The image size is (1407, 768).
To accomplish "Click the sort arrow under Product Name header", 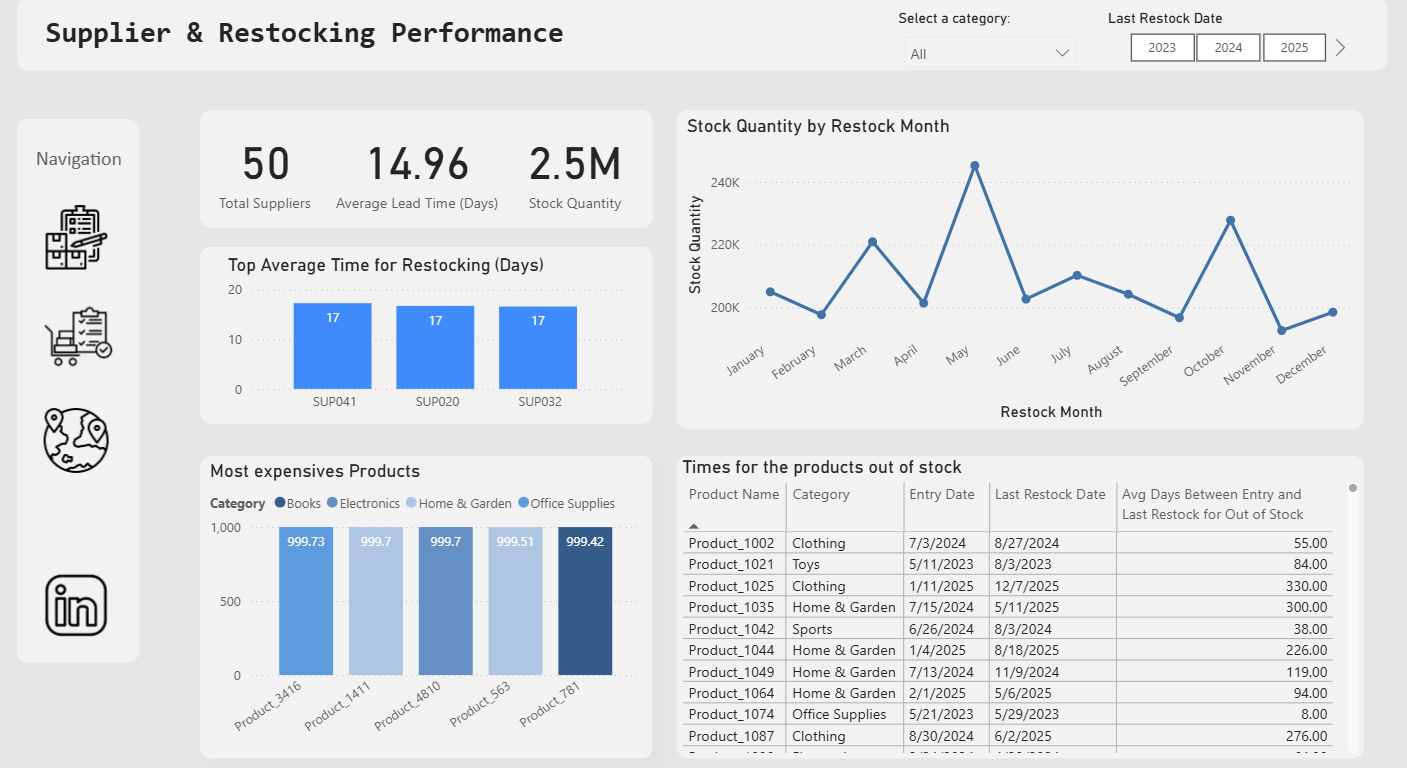I will tap(694, 525).
